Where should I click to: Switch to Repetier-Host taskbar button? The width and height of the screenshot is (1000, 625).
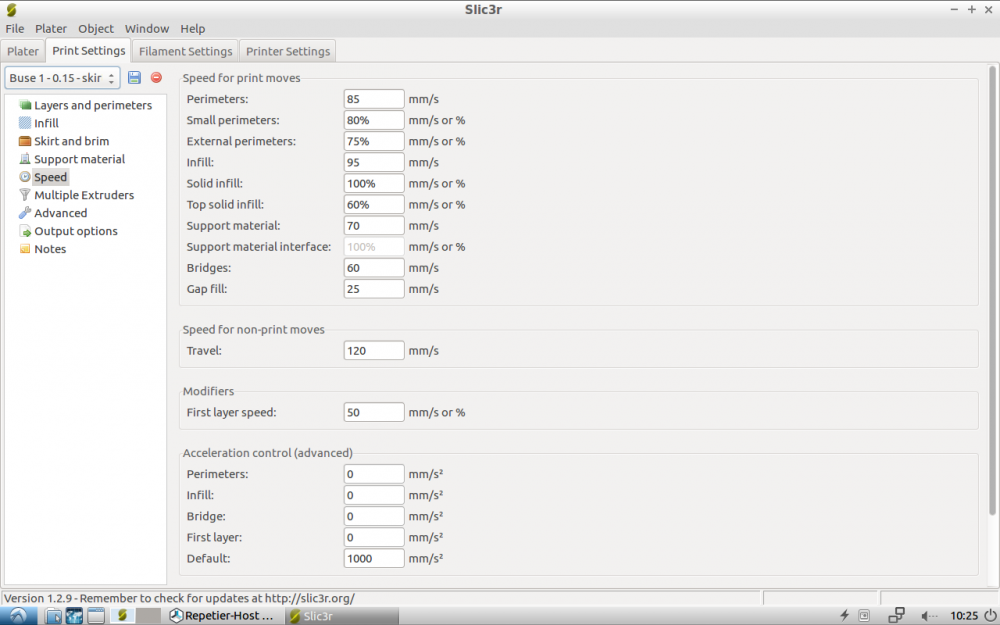coord(223,615)
